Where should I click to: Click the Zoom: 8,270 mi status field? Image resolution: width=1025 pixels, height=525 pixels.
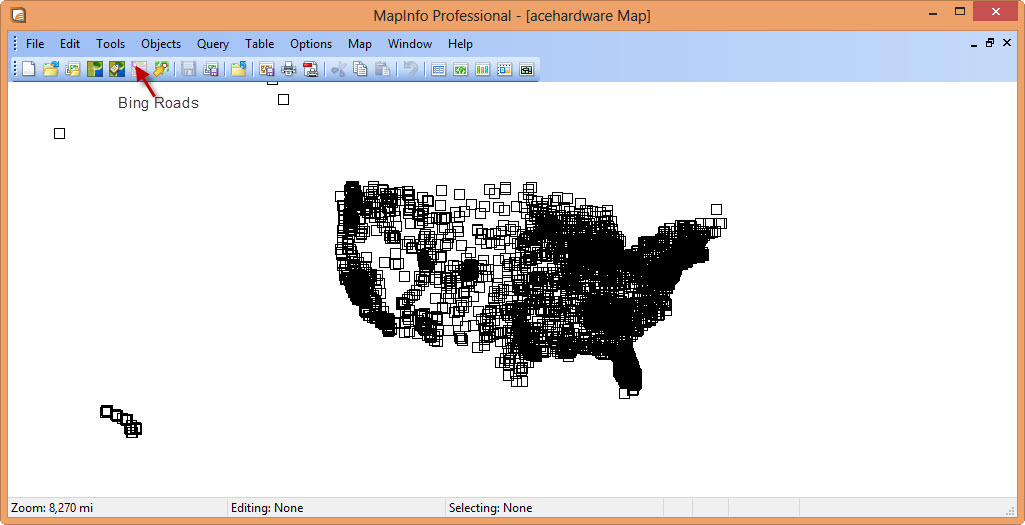click(118, 508)
